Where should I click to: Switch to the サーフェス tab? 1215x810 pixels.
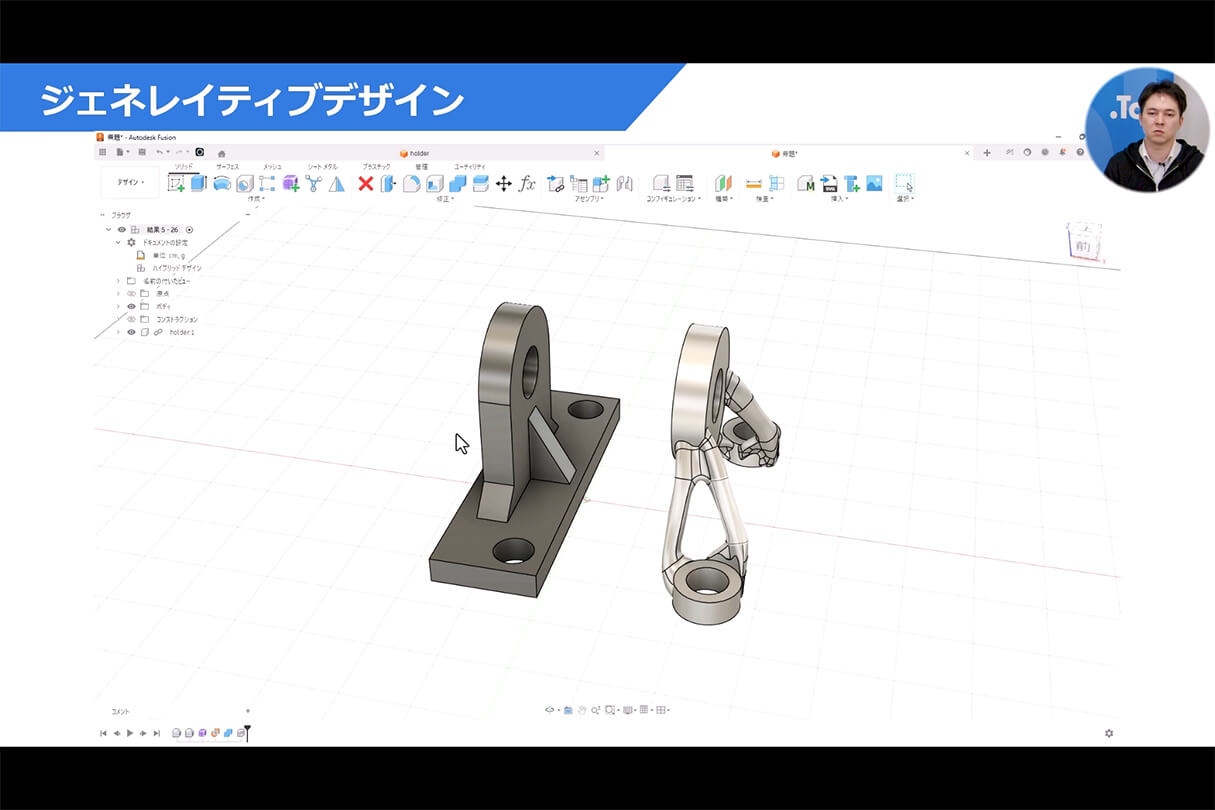(228, 166)
